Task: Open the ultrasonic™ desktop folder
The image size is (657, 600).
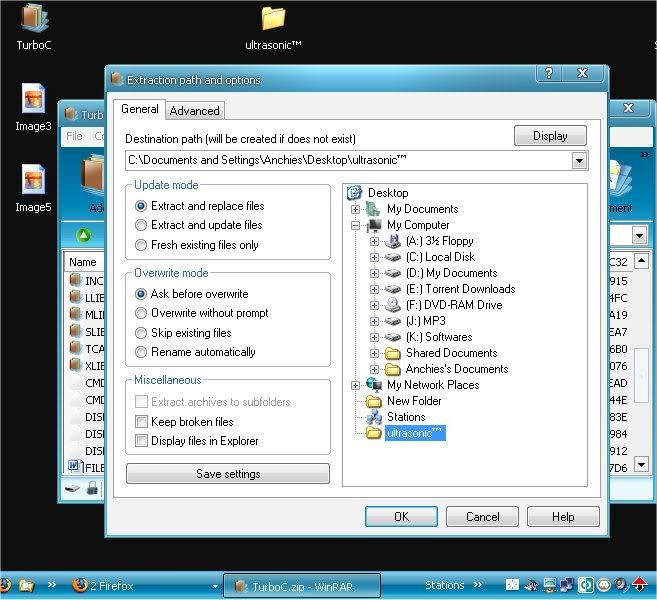Action: pyautogui.click(x=273, y=19)
